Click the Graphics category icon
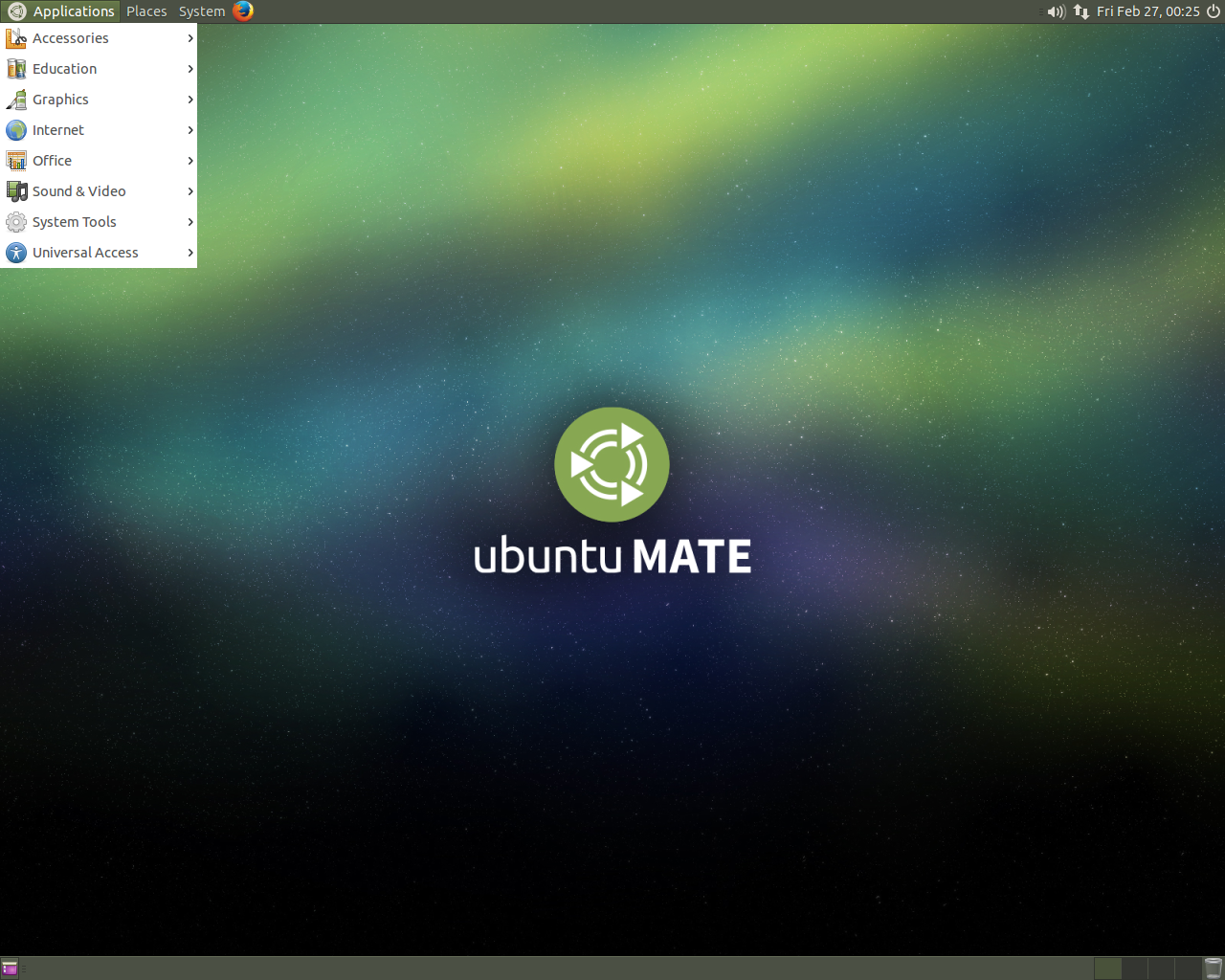Viewport: 1225px width, 980px height. (x=16, y=100)
